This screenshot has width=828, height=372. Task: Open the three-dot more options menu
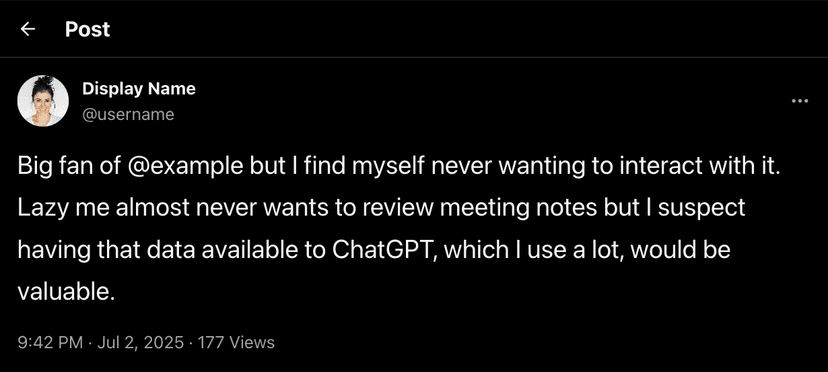[800, 101]
